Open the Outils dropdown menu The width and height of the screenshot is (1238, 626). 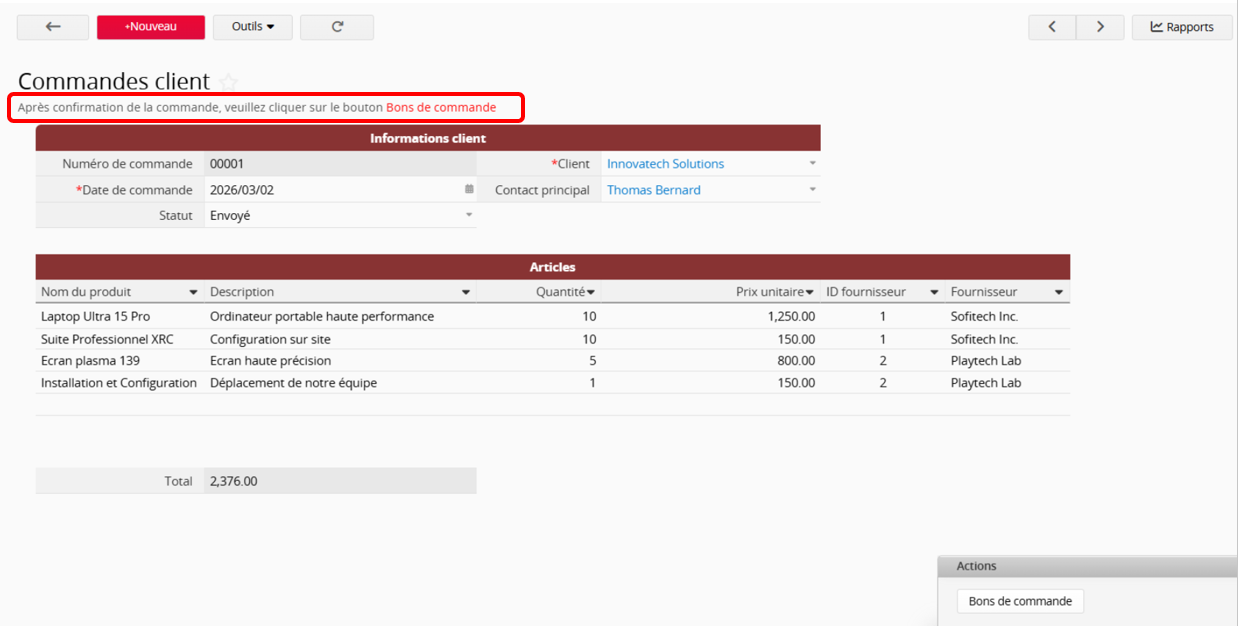click(x=253, y=27)
